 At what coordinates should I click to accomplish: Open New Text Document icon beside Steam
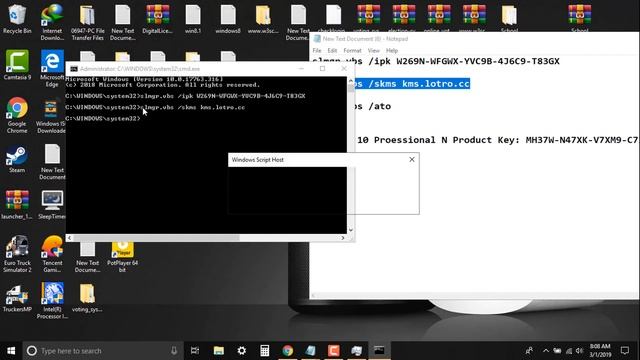click(x=52, y=162)
